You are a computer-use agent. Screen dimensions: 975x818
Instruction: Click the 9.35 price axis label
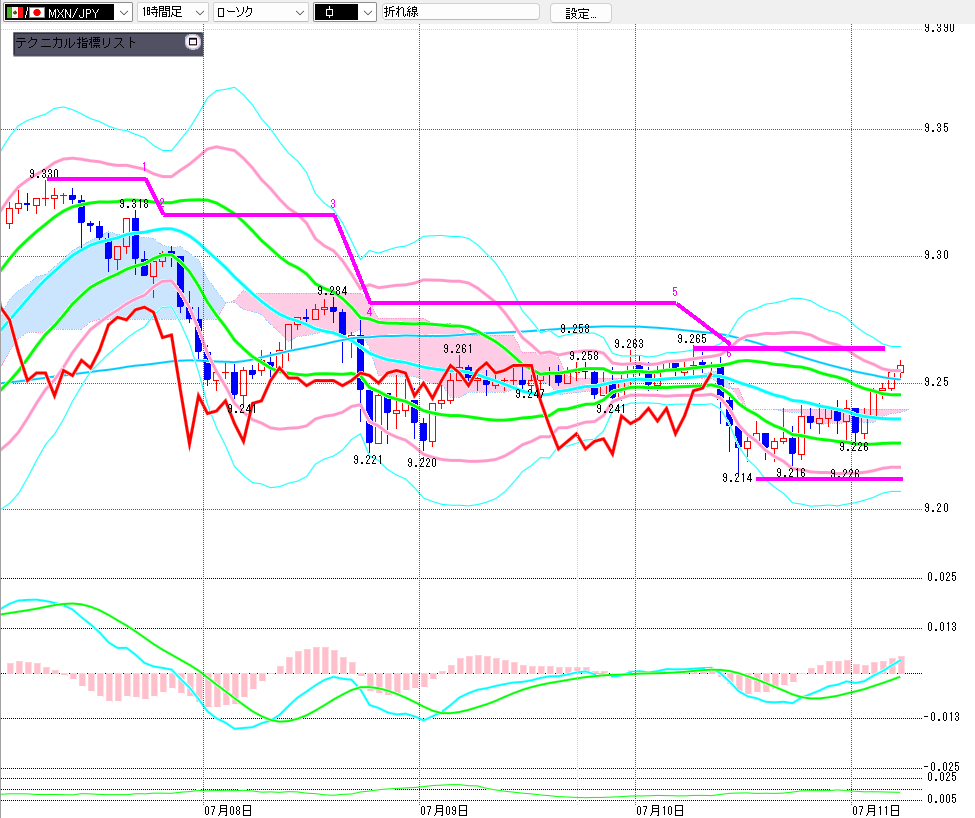[x=936, y=128]
